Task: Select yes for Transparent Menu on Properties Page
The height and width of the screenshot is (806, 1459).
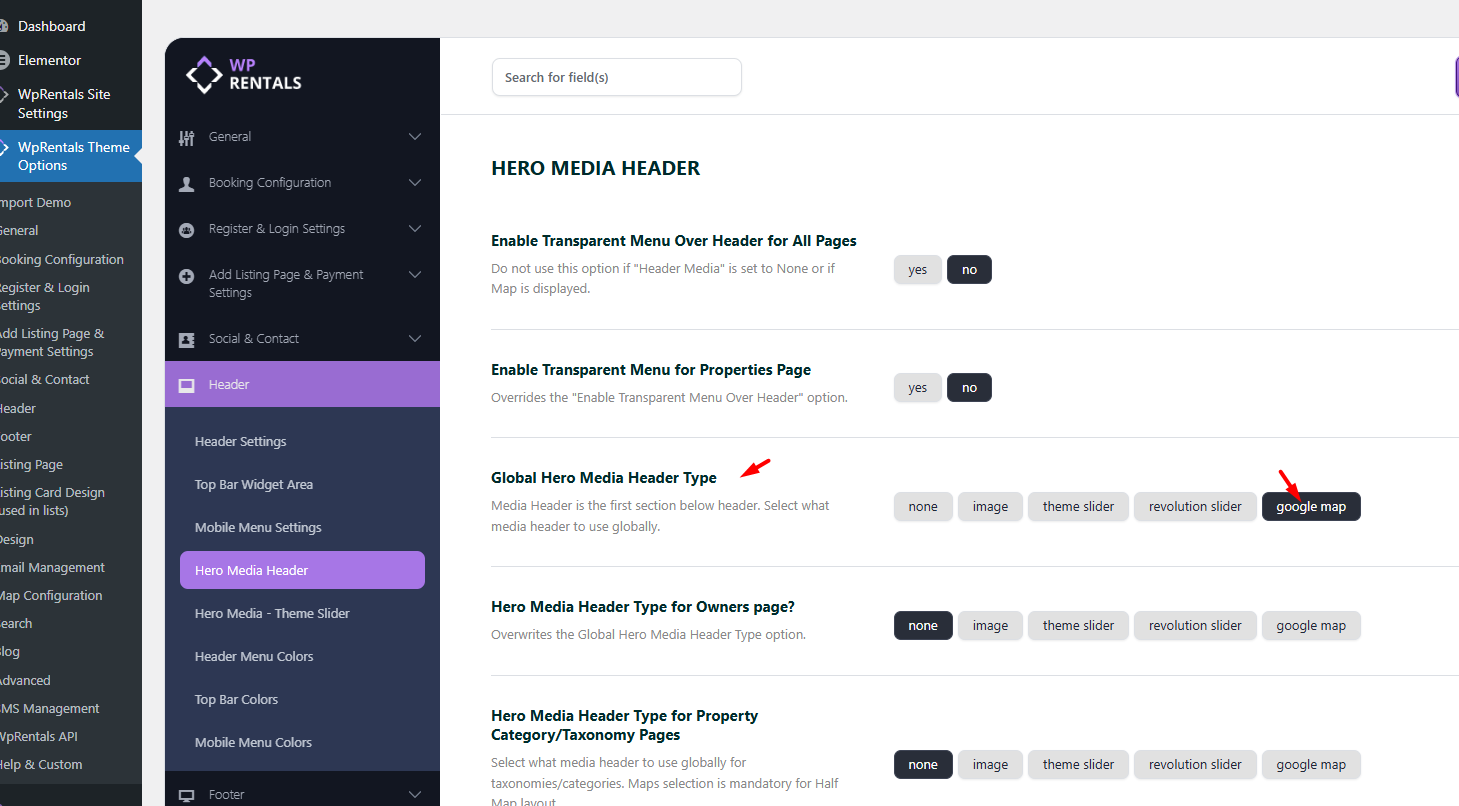Action: [917, 388]
